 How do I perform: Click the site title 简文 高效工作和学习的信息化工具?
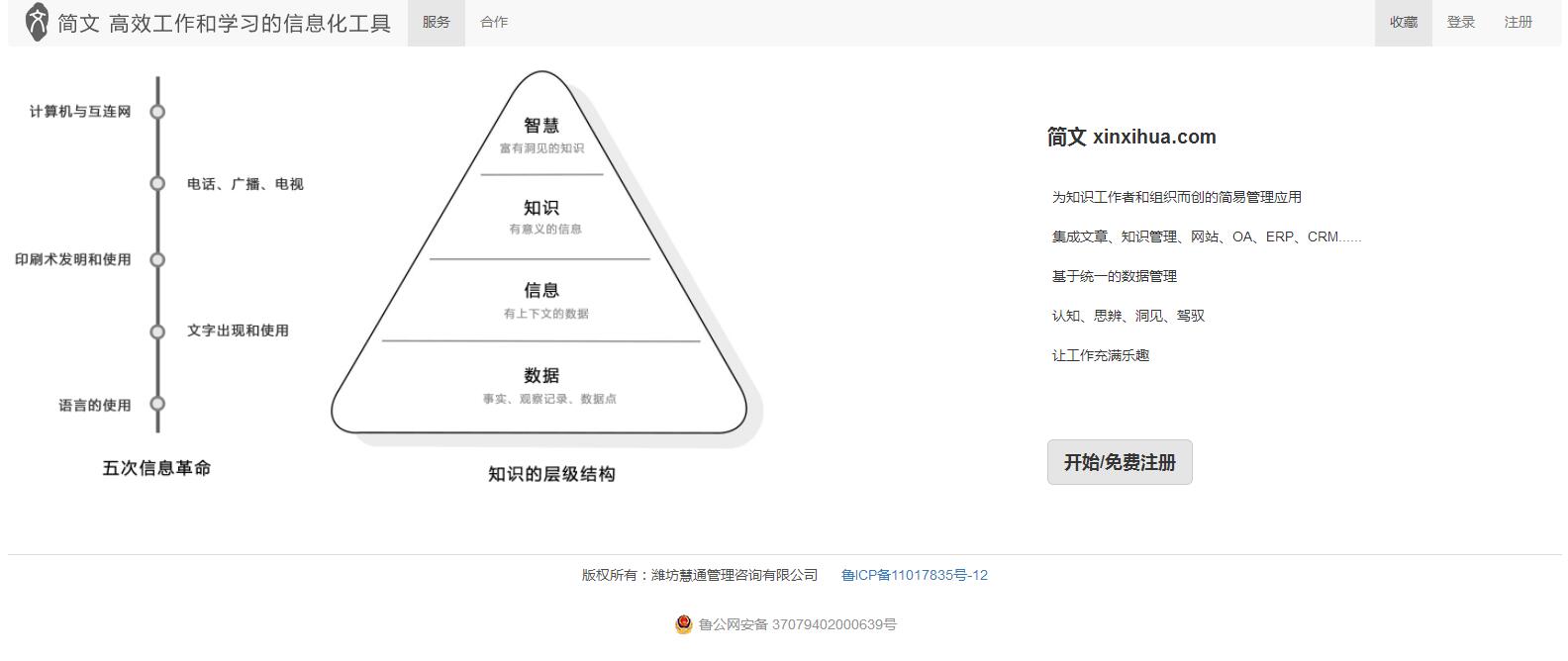tap(224, 23)
